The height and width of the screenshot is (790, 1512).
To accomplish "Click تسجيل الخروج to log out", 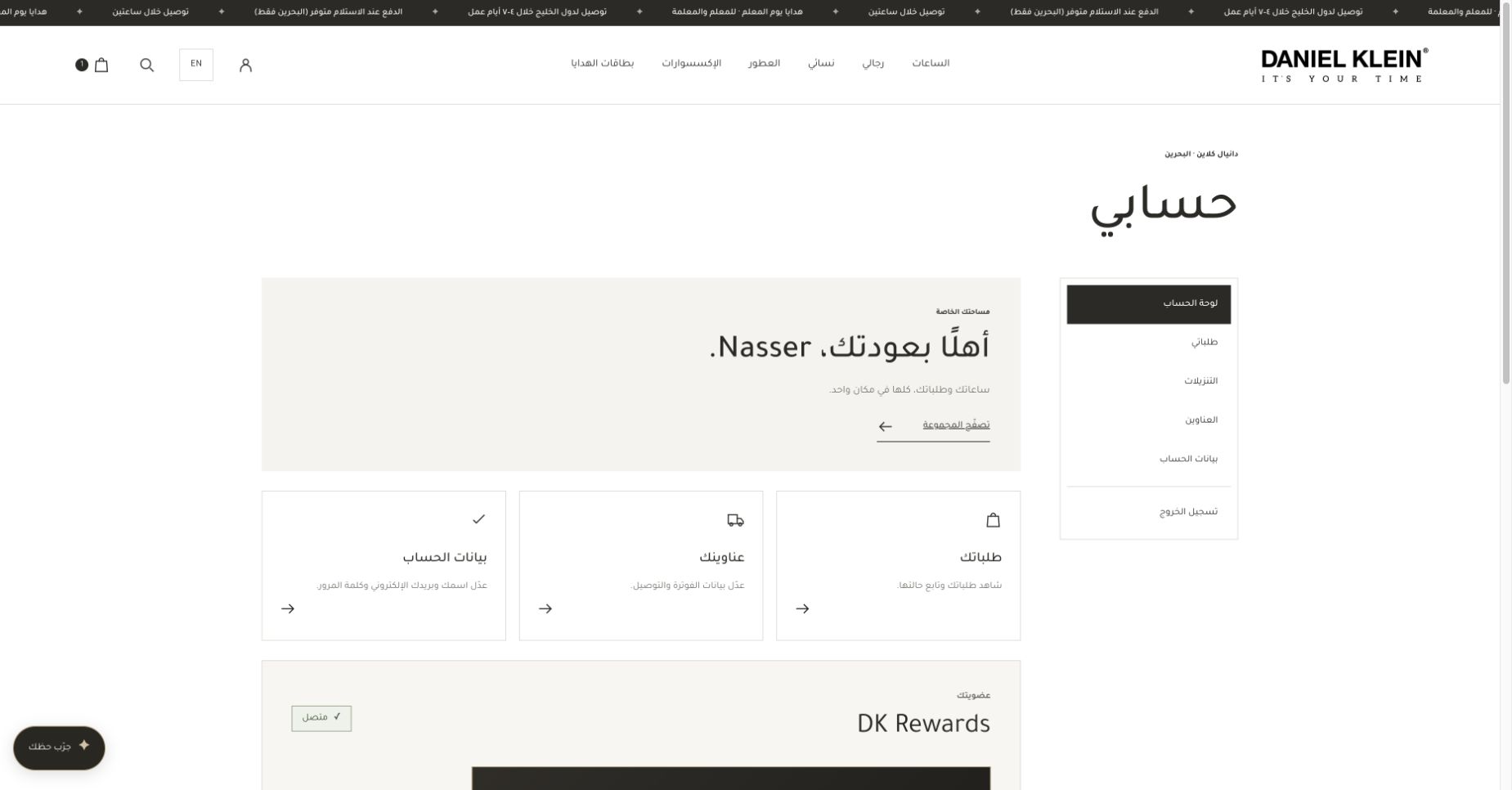I will tap(1148, 512).
